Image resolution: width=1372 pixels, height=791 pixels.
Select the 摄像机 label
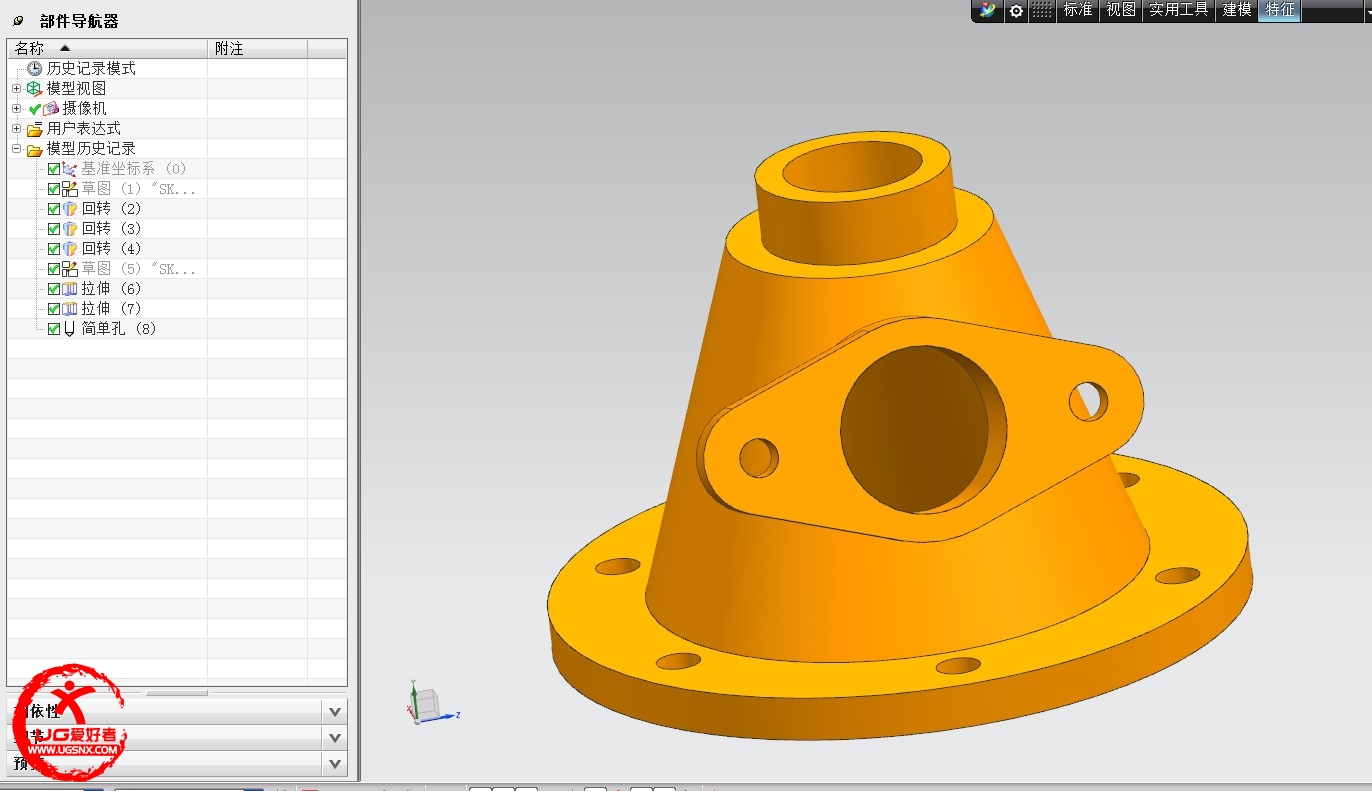pyautogui.click(x=84, y=108)
